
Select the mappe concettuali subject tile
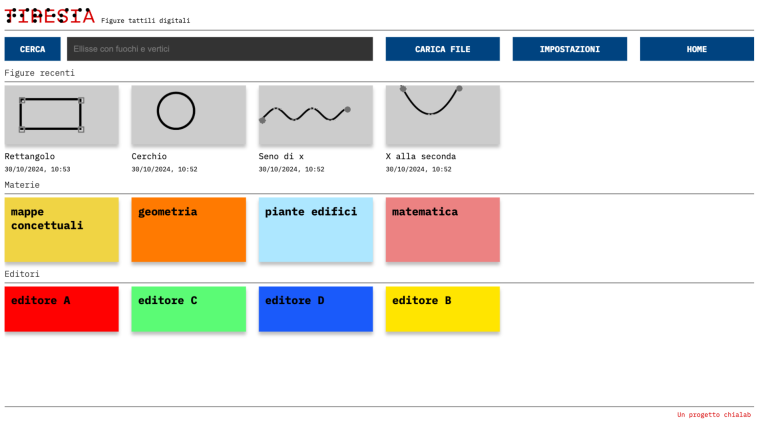(61, 230)
